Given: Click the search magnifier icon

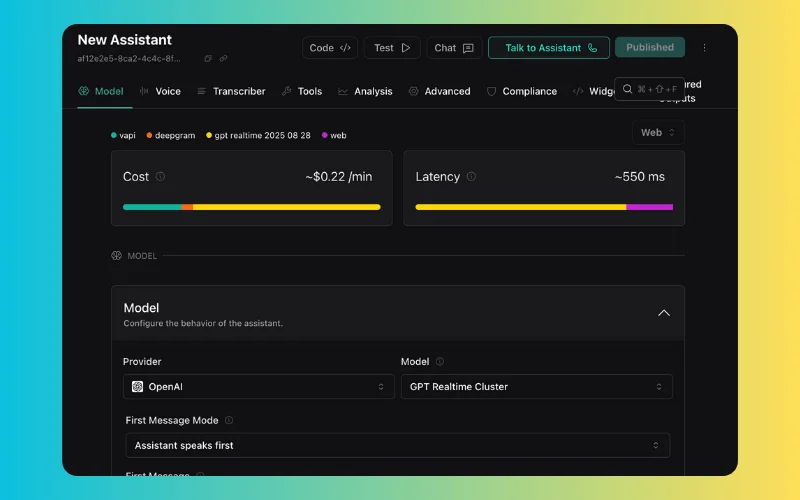Looking at the screenshot, I should 627,89.
